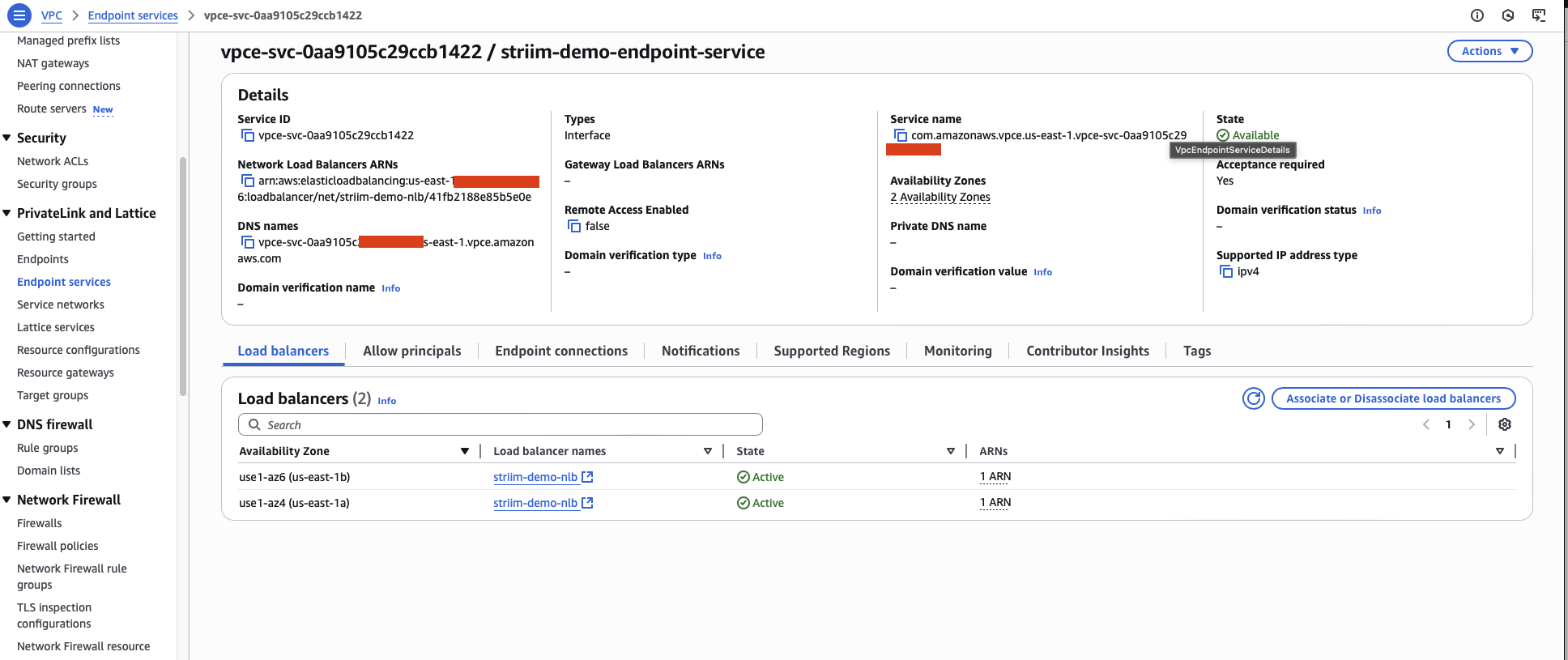
Task: Collapse the PrivateLink and Lattice section
Action: click(7, 214)
